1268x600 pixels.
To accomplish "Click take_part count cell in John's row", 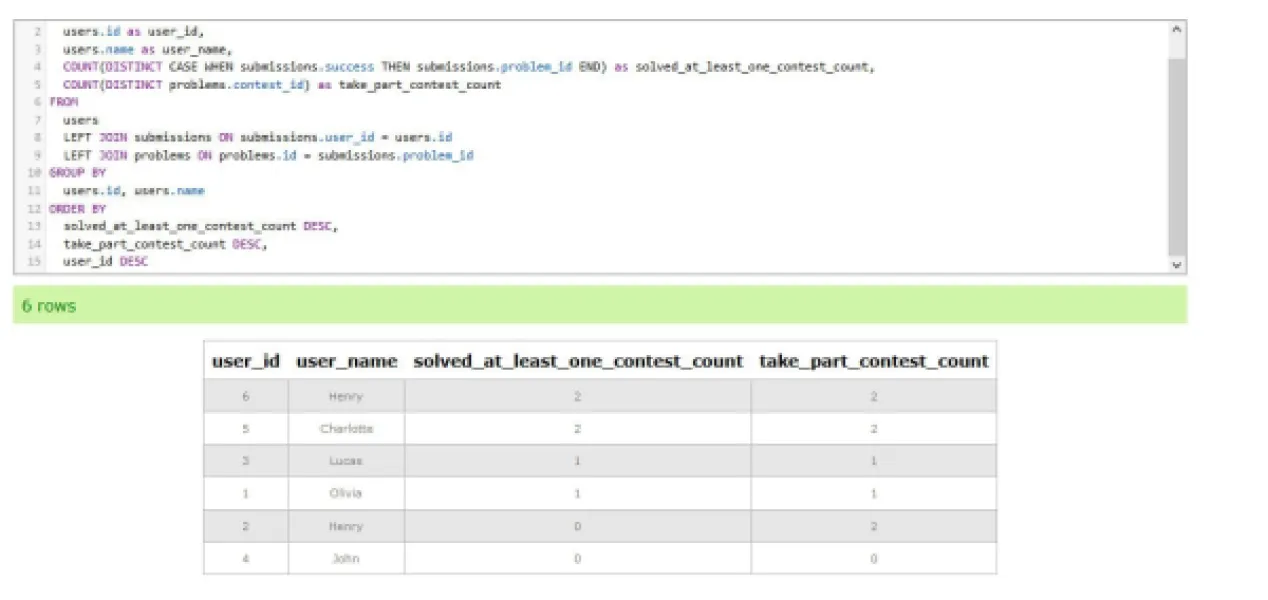I will (874, 558).
